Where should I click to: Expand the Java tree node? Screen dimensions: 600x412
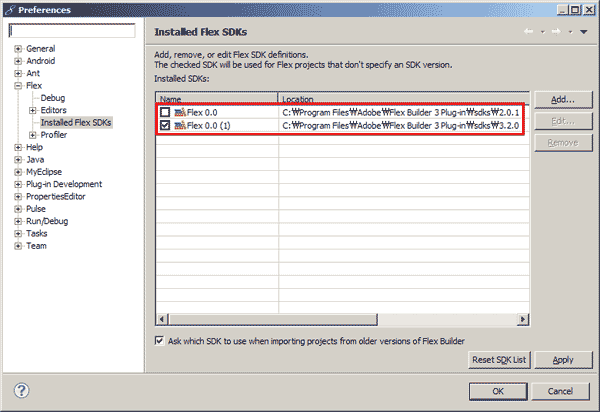tap(18, 160)
